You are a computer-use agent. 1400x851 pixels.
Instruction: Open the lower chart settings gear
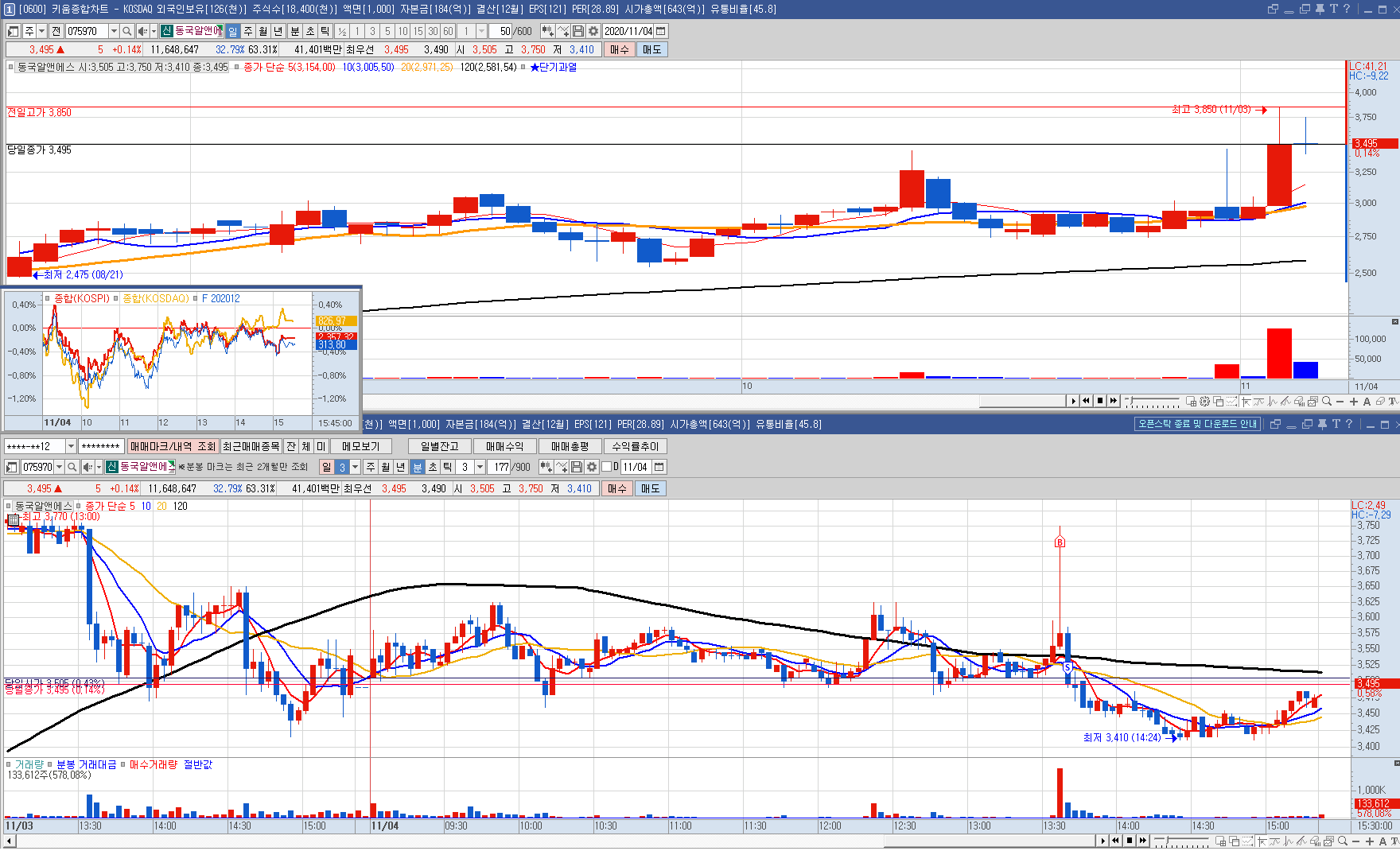pos(592,467)
